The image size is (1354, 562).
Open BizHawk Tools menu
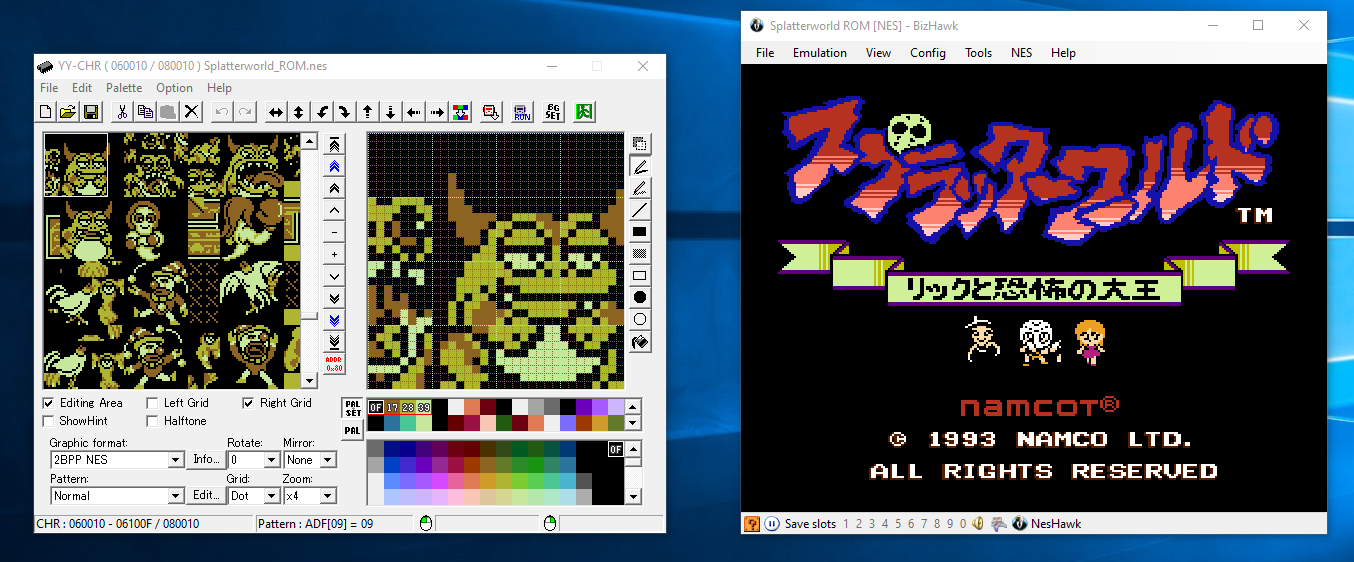point(978,53)
